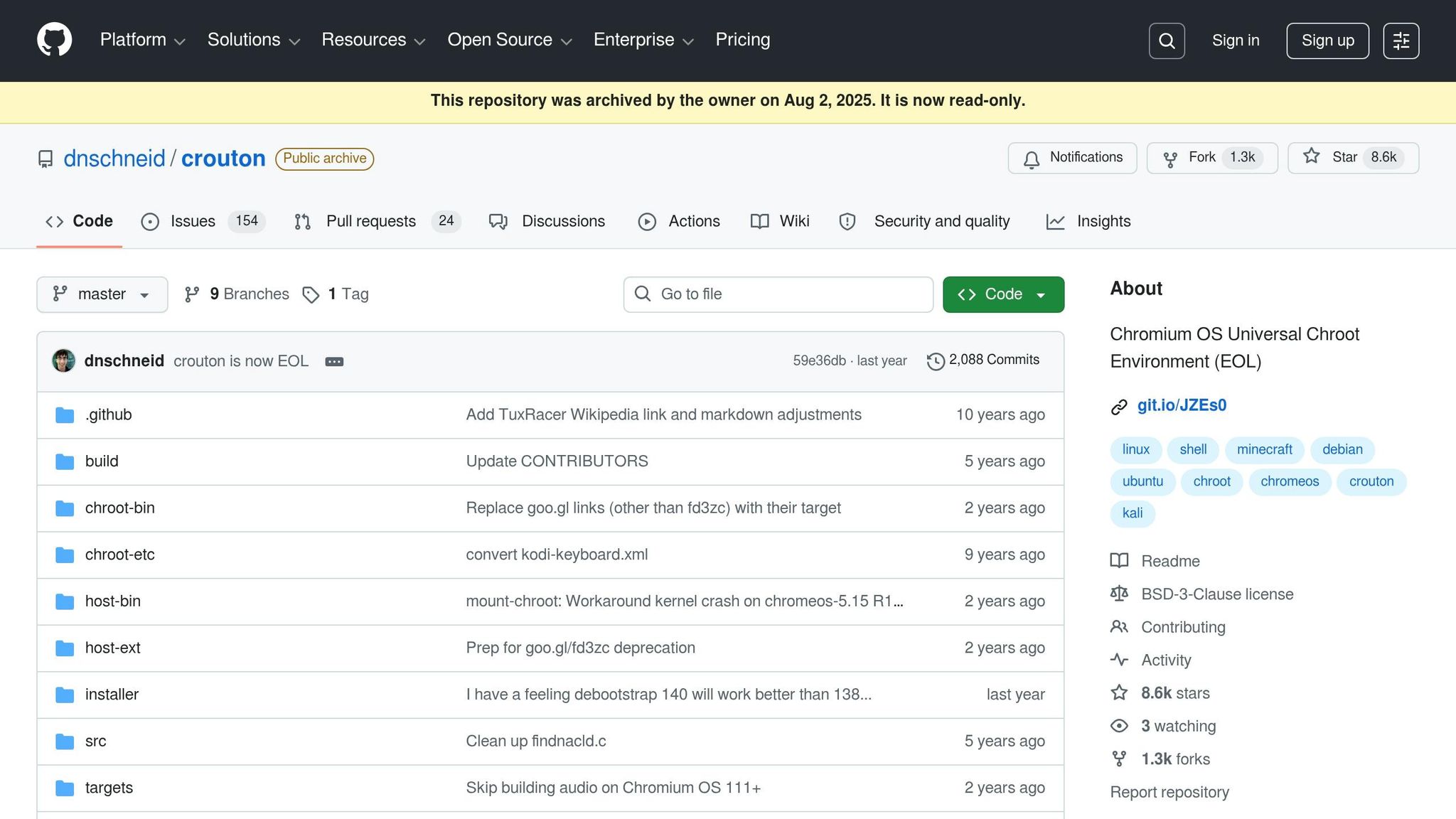
Task: Click Report repository
Action: (1169, 792)
